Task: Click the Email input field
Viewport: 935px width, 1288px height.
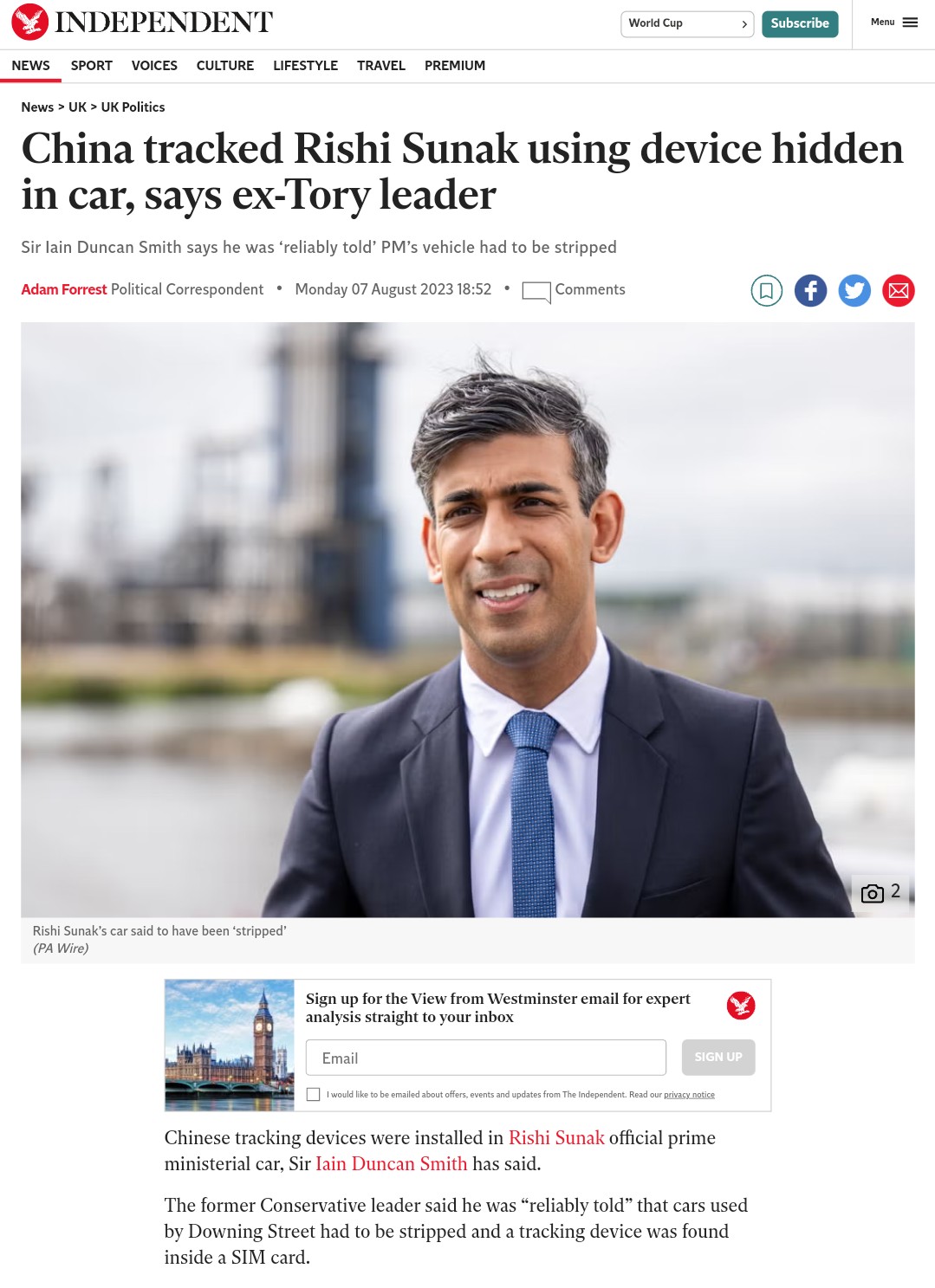Action: (x=486, y=1058)
